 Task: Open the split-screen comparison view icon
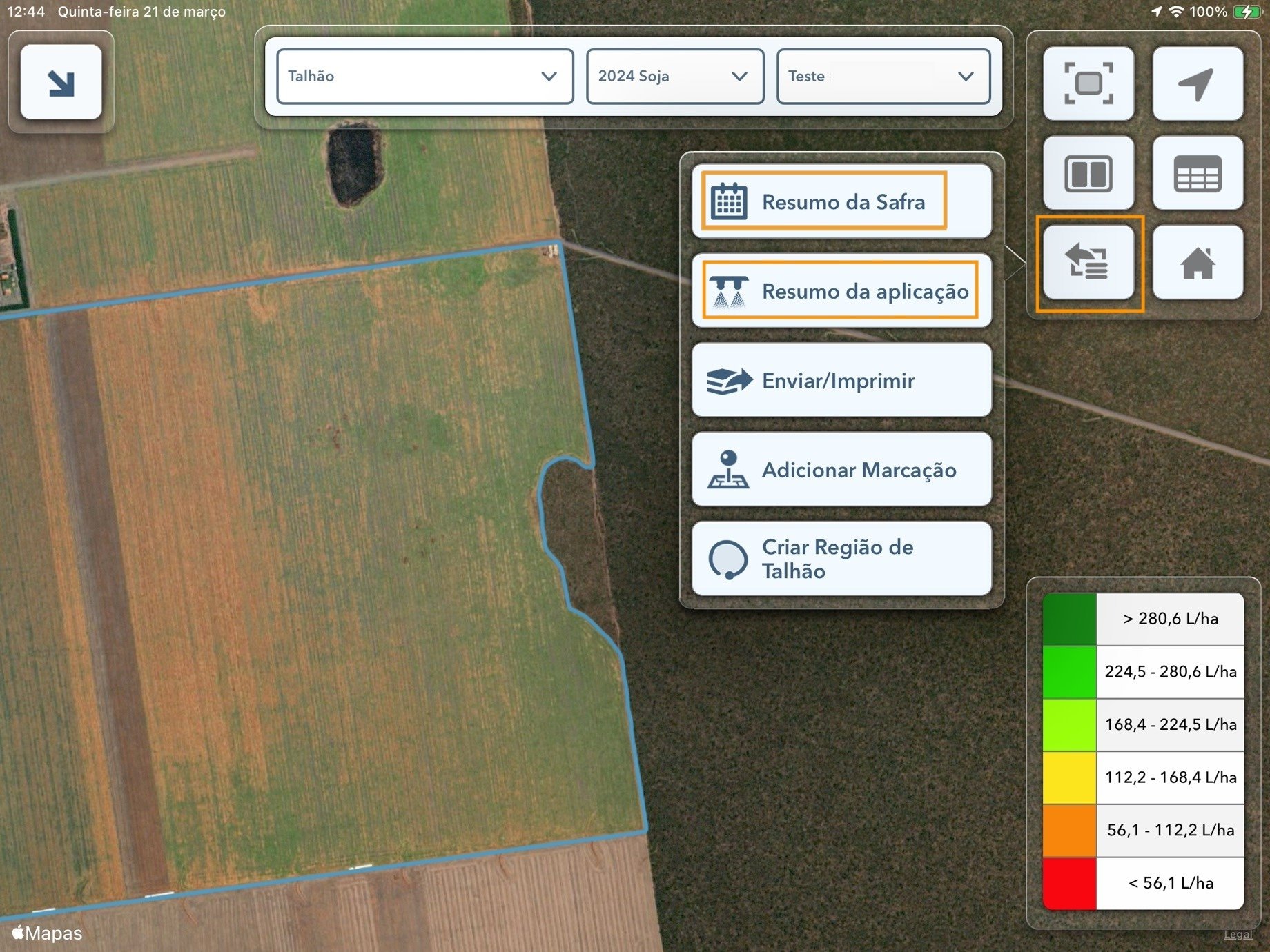1088,173
